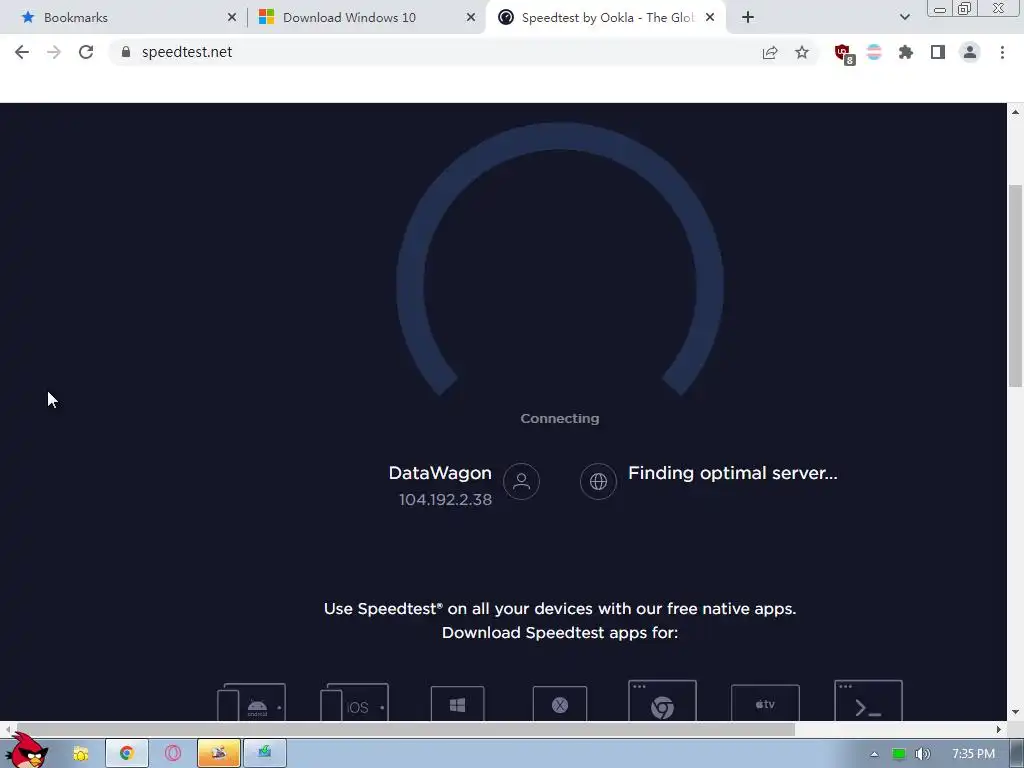Click the horizontal scrollbar right arrow
The height and width of the screenshot is (768, 1024).
coord(999,729)
